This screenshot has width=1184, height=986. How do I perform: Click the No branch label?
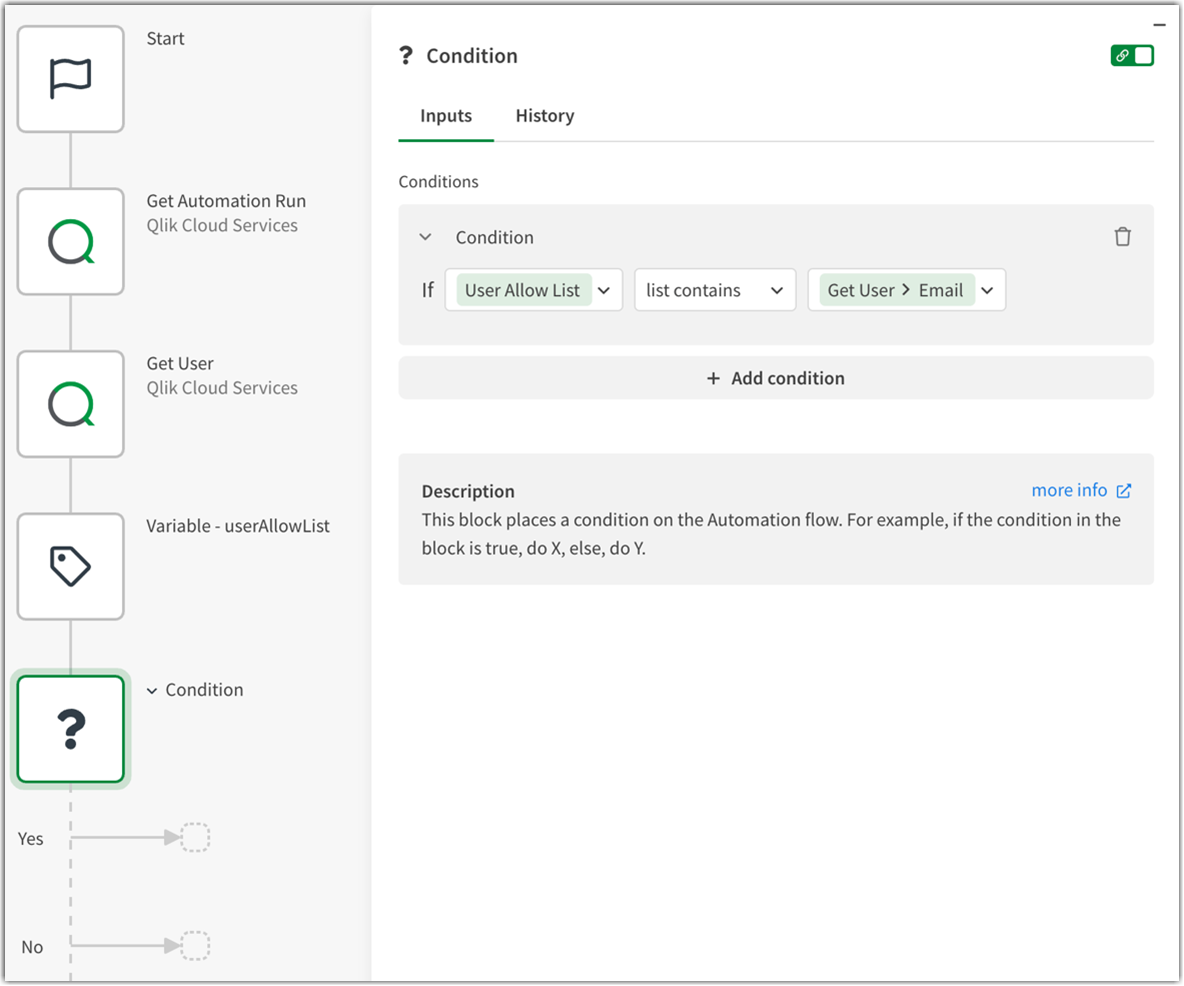(32, 947)
